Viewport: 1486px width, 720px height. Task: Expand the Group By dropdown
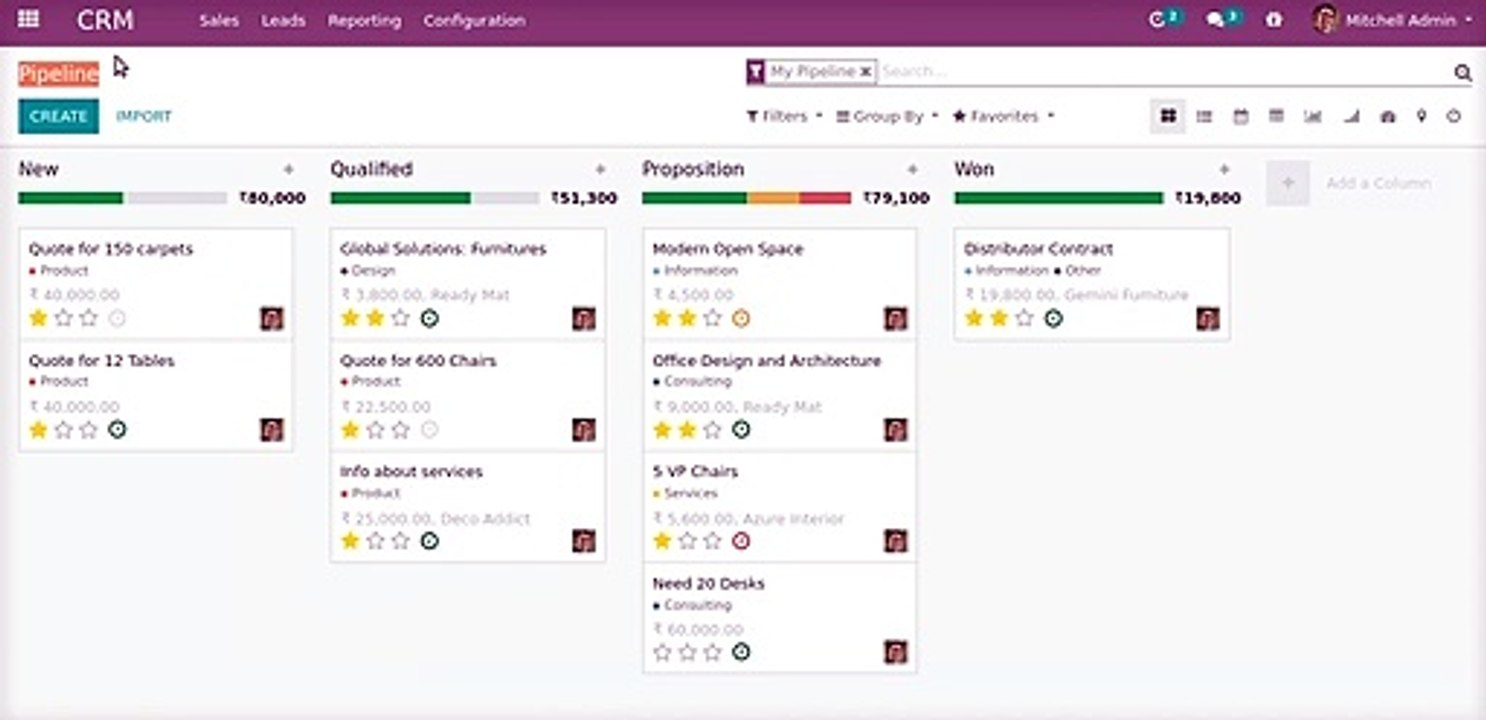(888, 116)
